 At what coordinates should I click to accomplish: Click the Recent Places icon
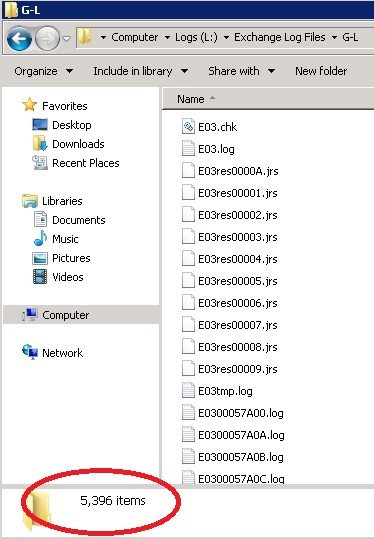[x=40, y=163]
